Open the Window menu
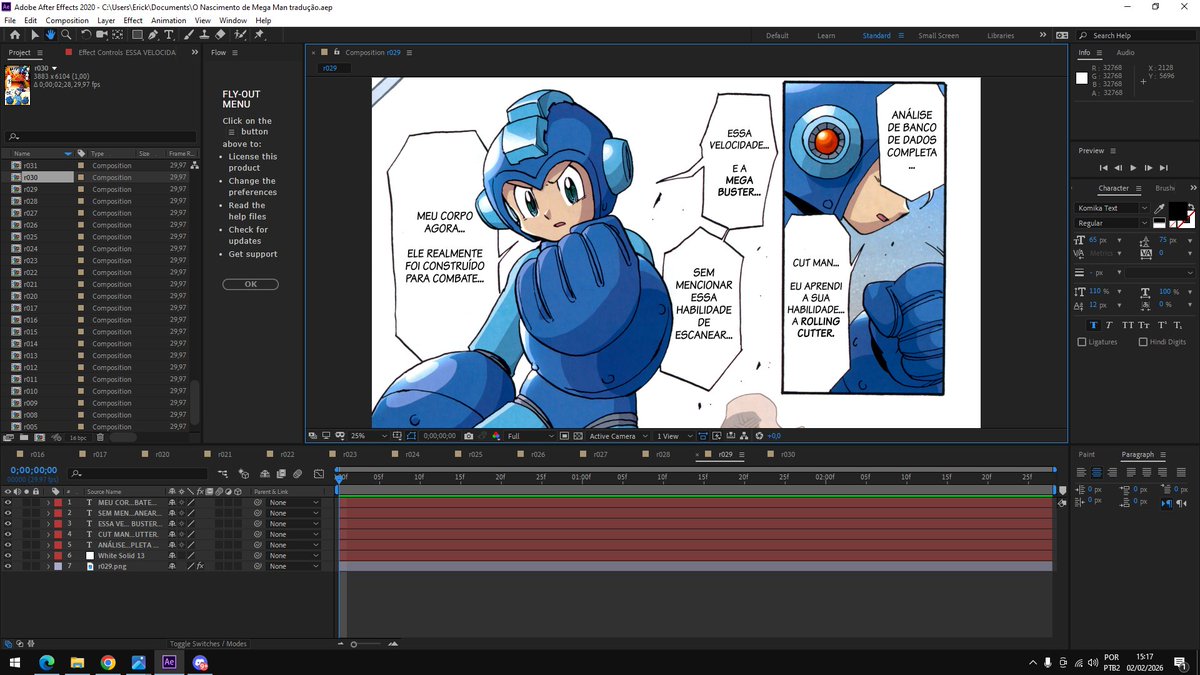 pyautogui.click(x=233, y=20)
